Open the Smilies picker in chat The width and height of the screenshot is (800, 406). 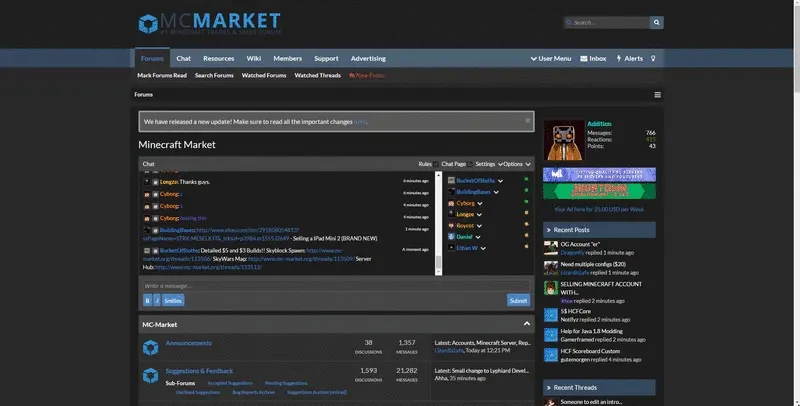pyautogui.click(x=173, y=300)
